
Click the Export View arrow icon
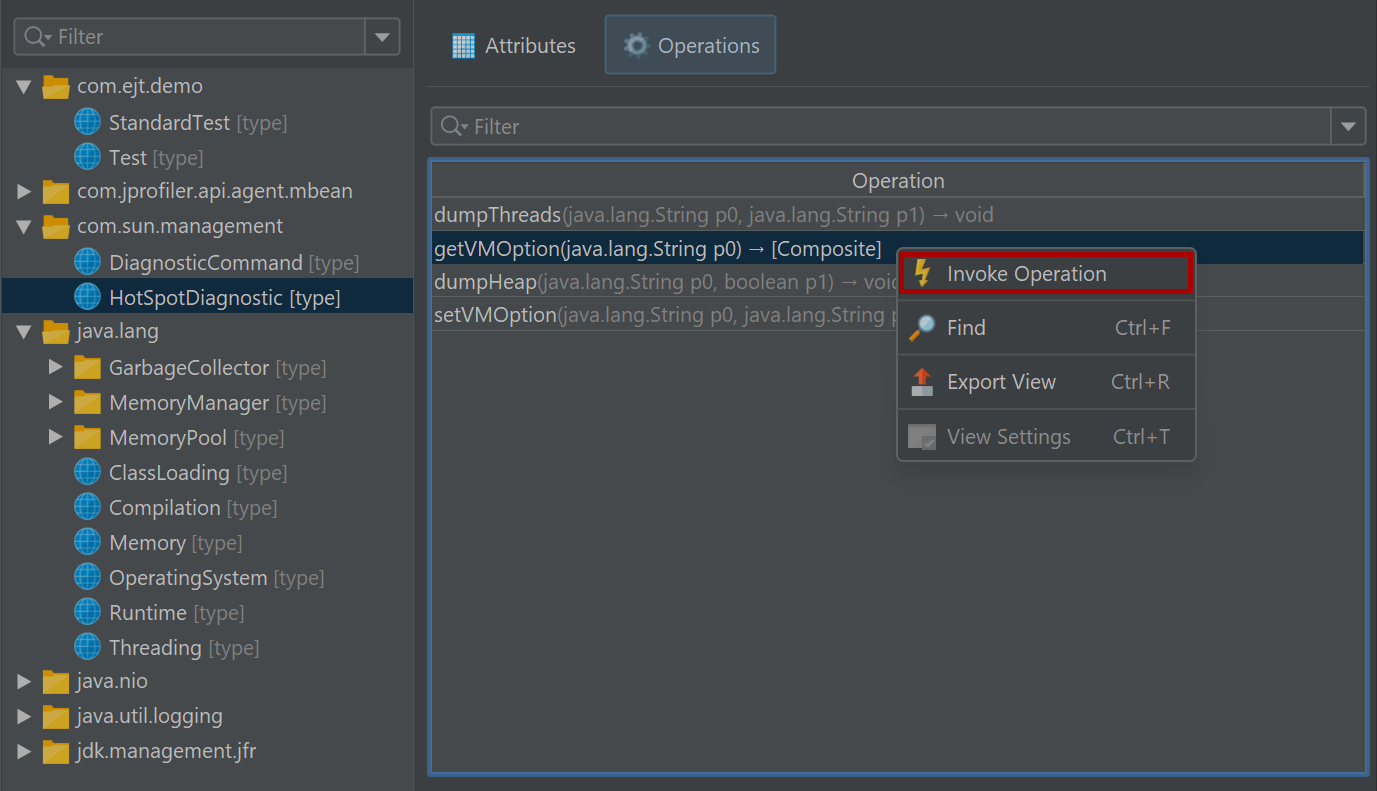(x=922, y=382)
